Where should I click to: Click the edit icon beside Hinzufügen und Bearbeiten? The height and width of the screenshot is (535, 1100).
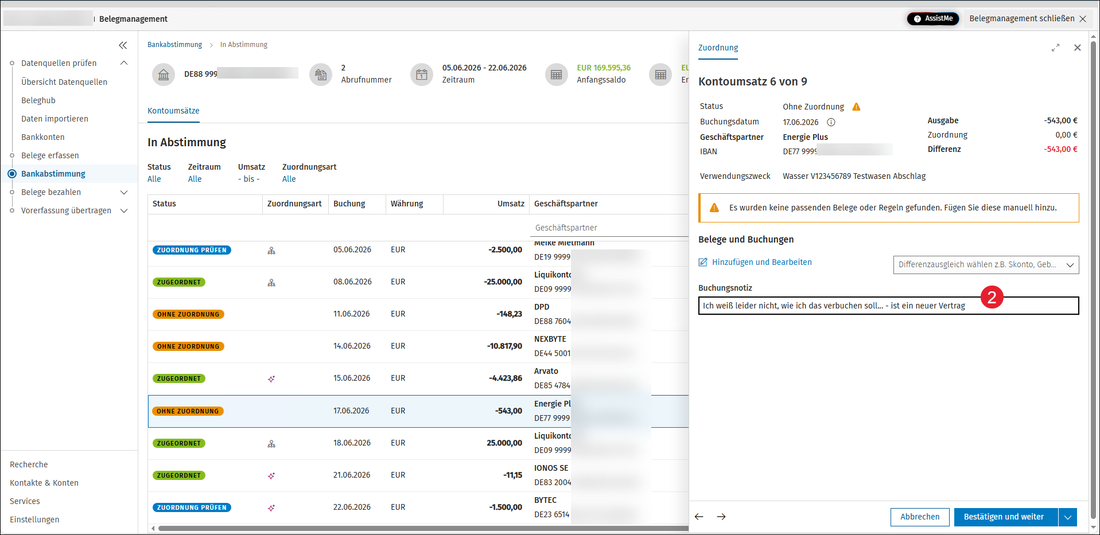click(703, 262)
